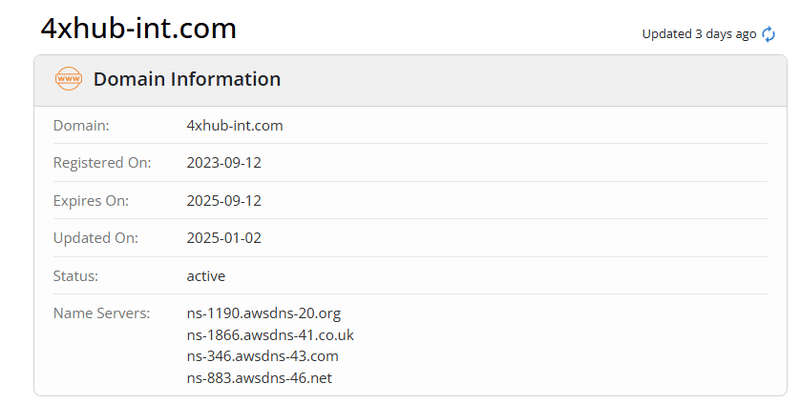Click the Expires On: label

click(91, 200)
